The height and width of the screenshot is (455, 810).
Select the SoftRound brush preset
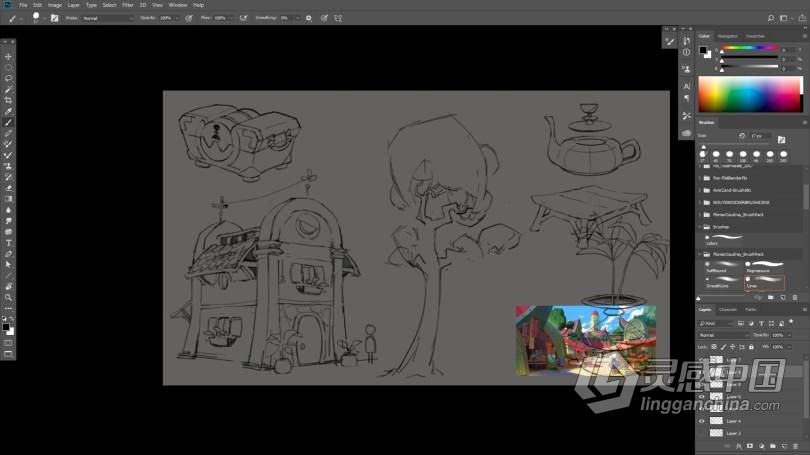coord(722,267)
